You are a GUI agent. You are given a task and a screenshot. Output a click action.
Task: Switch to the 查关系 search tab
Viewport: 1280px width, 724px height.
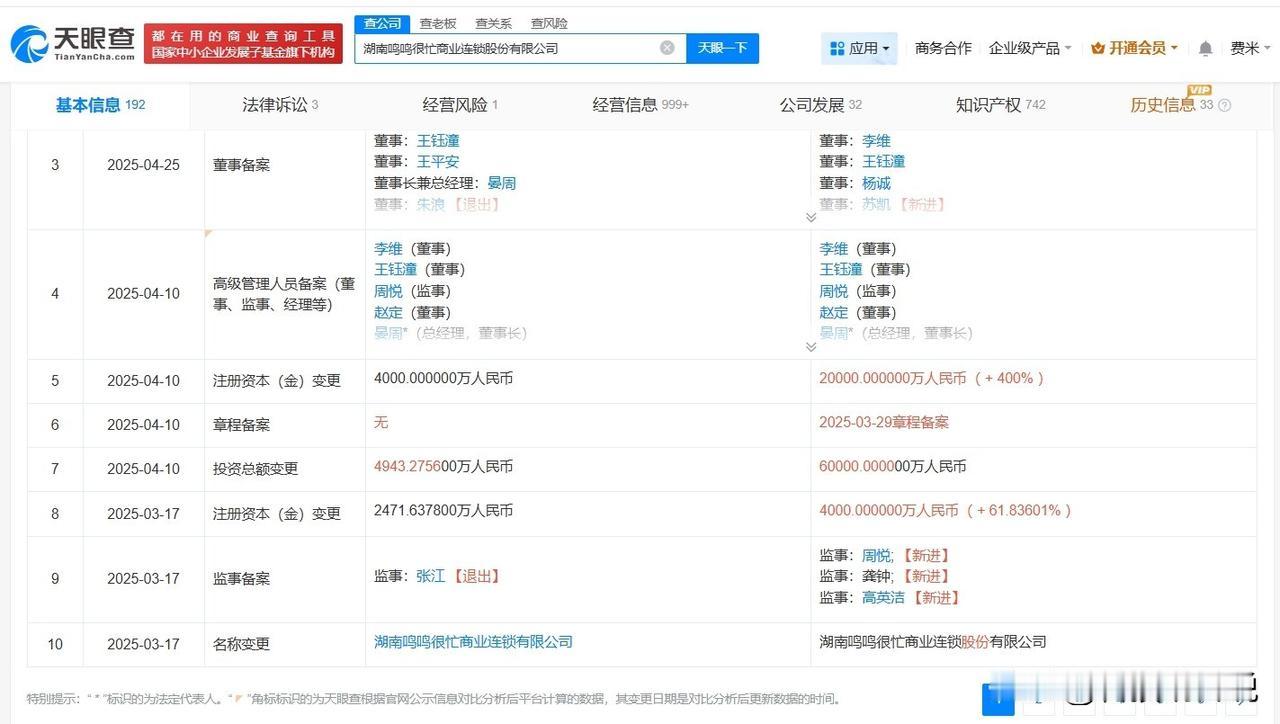pos(493,23)
